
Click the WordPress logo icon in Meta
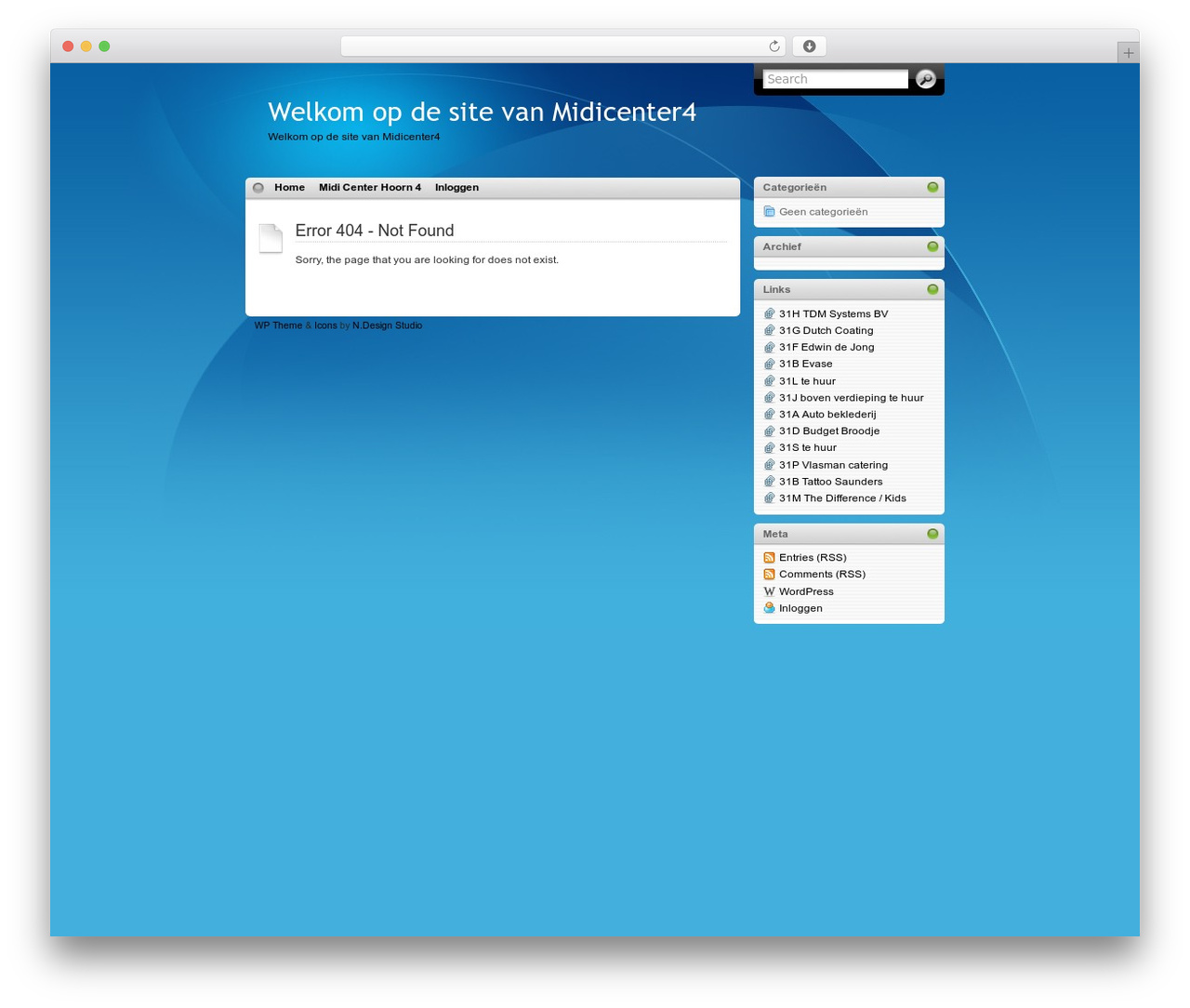(769, 591)
